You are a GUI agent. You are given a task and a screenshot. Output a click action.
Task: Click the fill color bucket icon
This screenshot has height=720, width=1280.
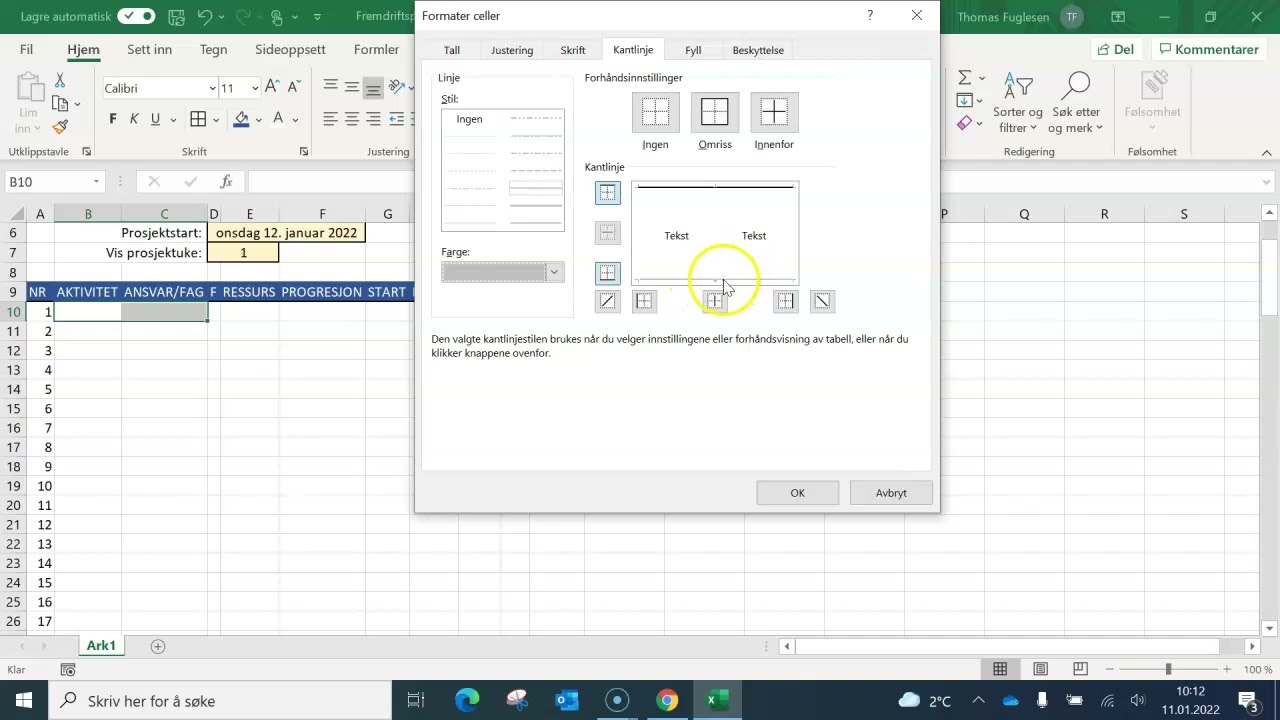point(241,120)
